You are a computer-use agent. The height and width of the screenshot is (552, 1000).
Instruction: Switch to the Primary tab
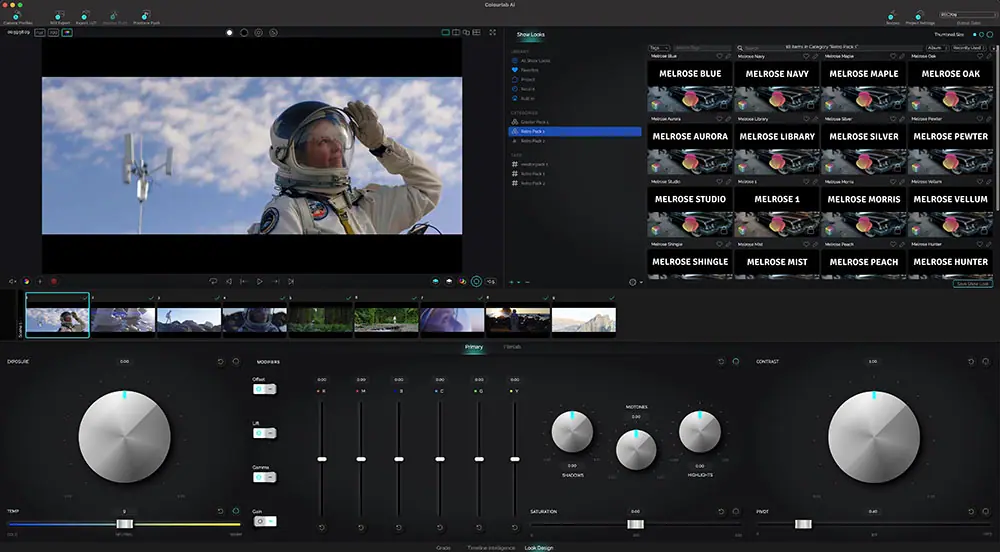coord(473,347)
